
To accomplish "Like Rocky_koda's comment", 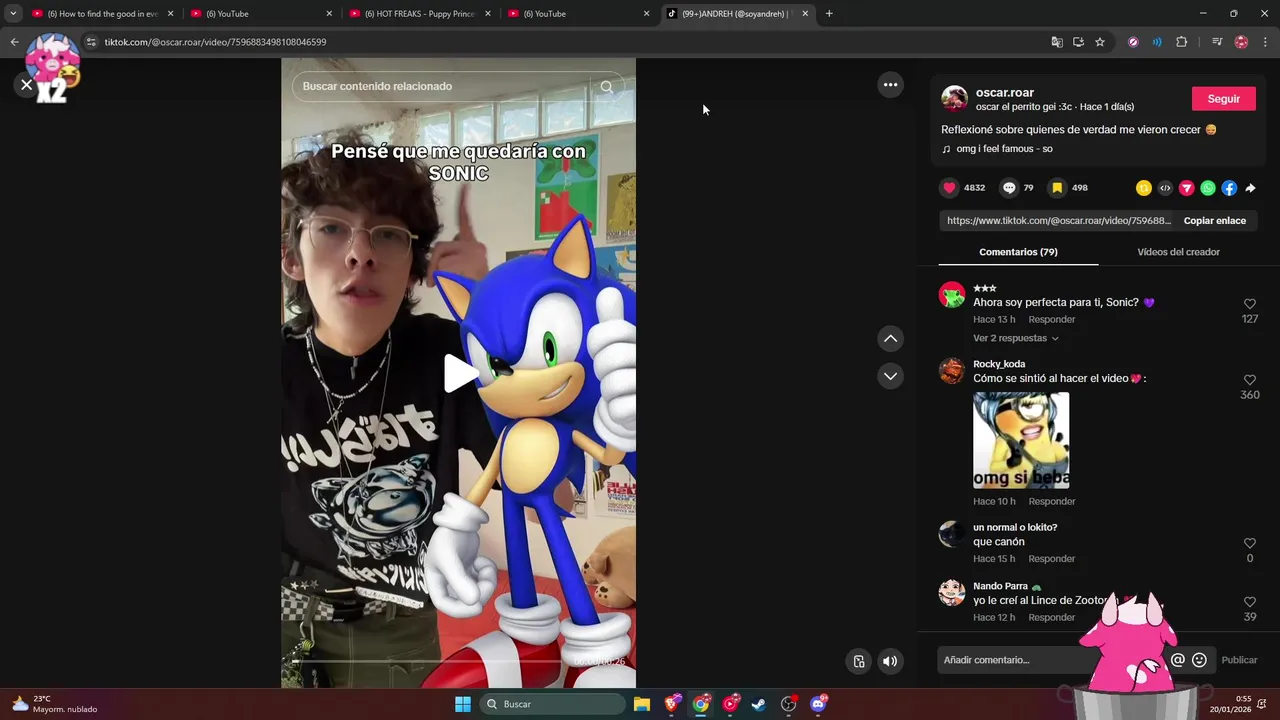I will coord(1249,380).
